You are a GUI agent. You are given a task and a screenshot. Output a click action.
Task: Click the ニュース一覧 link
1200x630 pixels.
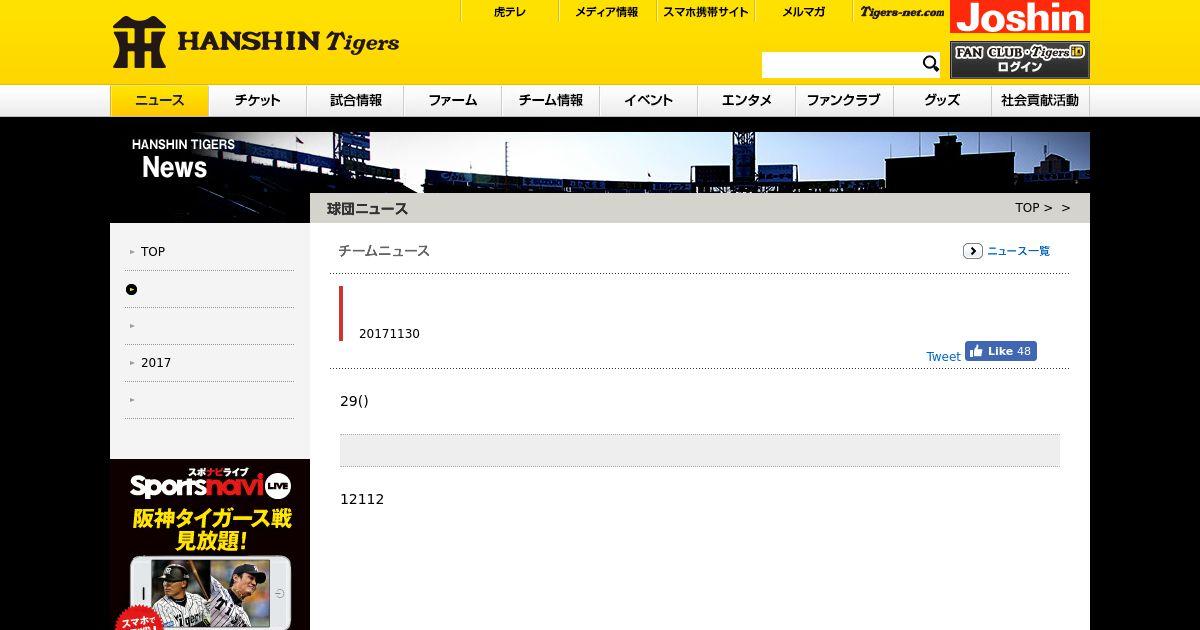1019,251
